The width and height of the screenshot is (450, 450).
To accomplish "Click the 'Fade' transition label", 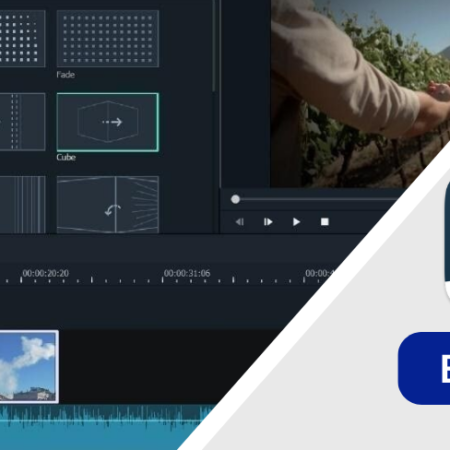I will [65, 75].
